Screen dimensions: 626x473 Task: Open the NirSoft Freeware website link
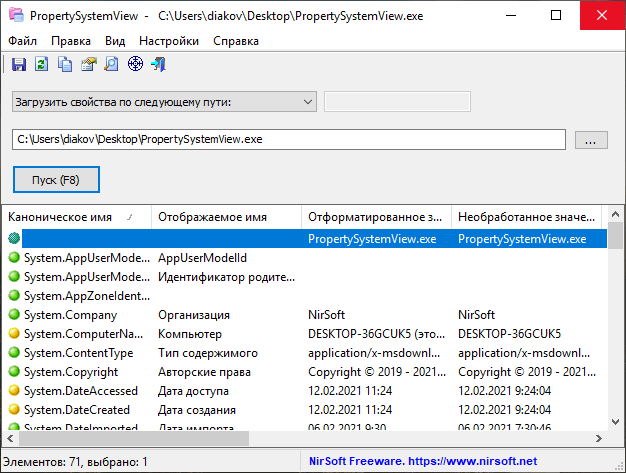pyautogui.click(x=423, y=461)
